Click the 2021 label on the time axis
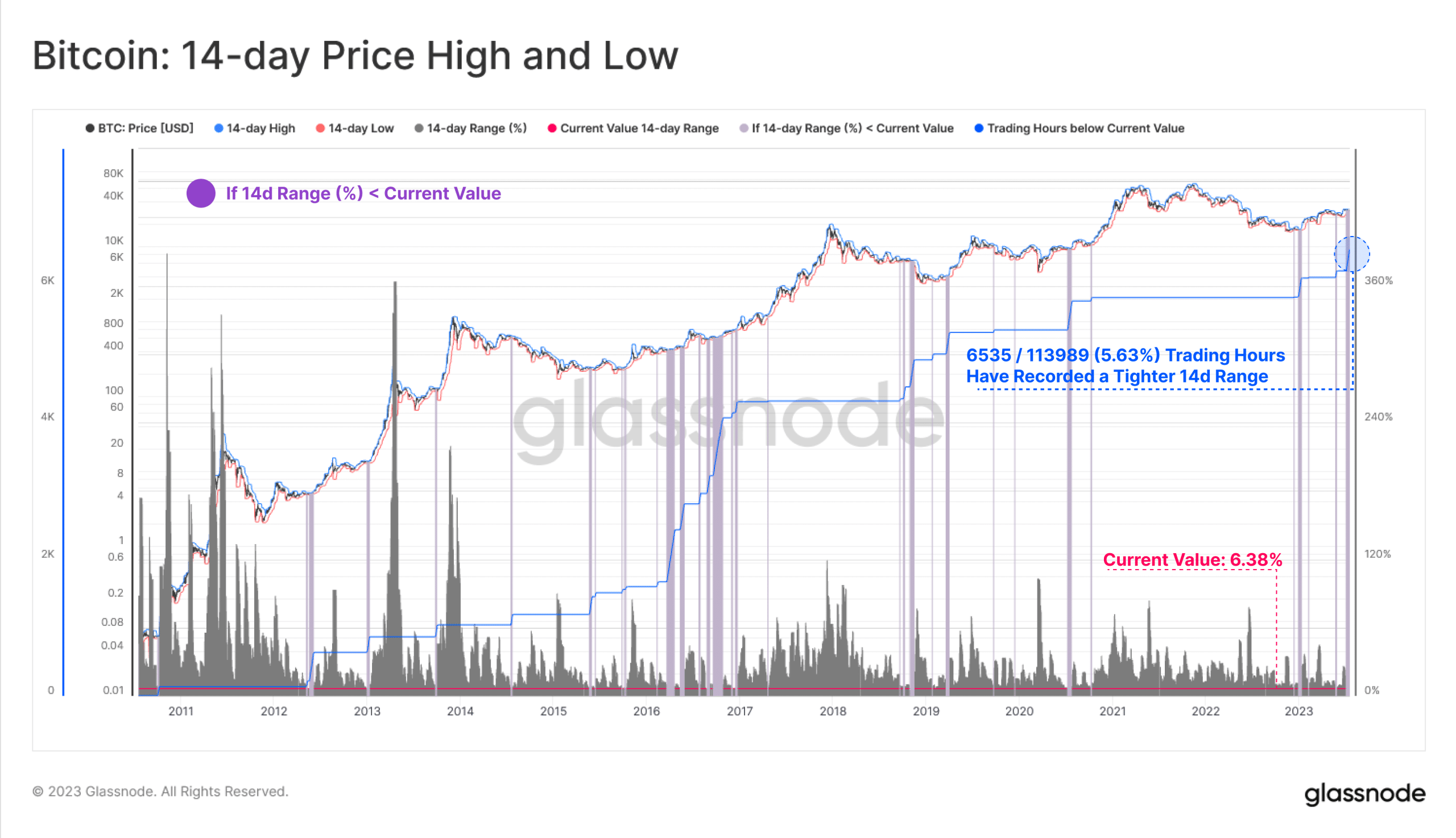This screenshot has width=1456, height=838. pyautogui.click(x=1112, y=711)
